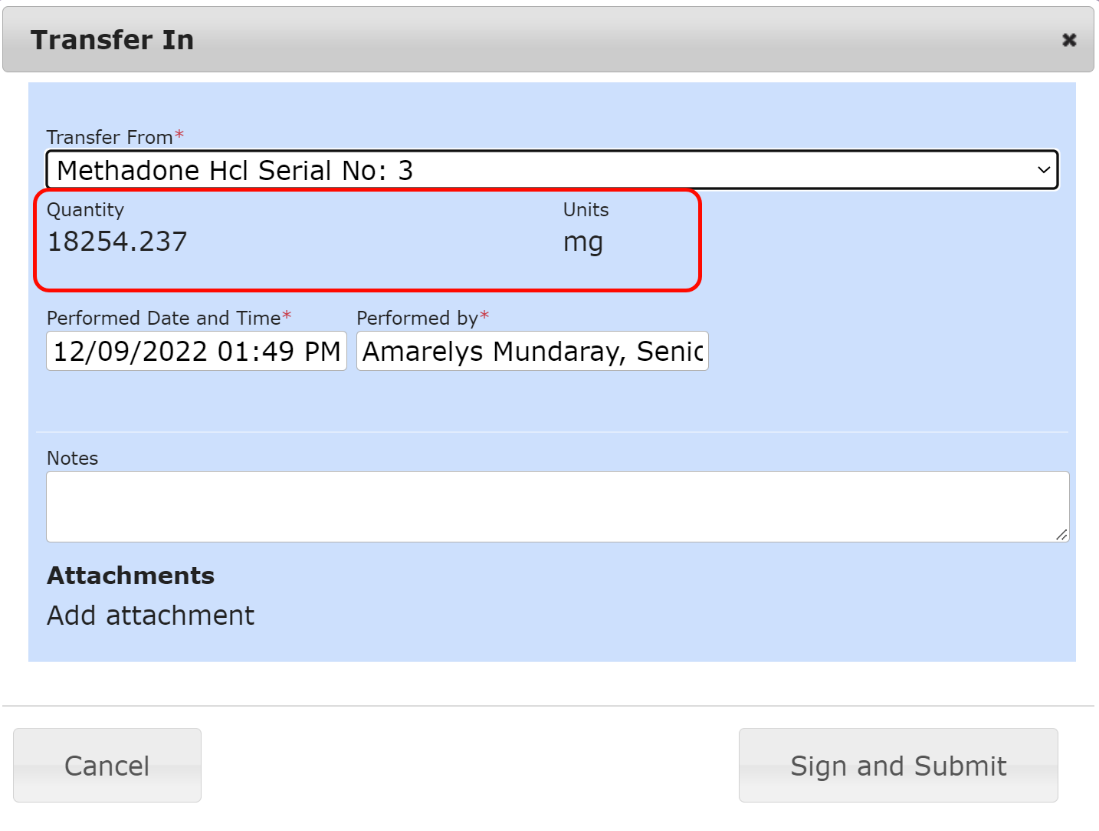
Task: Click the Add attachment link
Action: (x=151, y=615)
